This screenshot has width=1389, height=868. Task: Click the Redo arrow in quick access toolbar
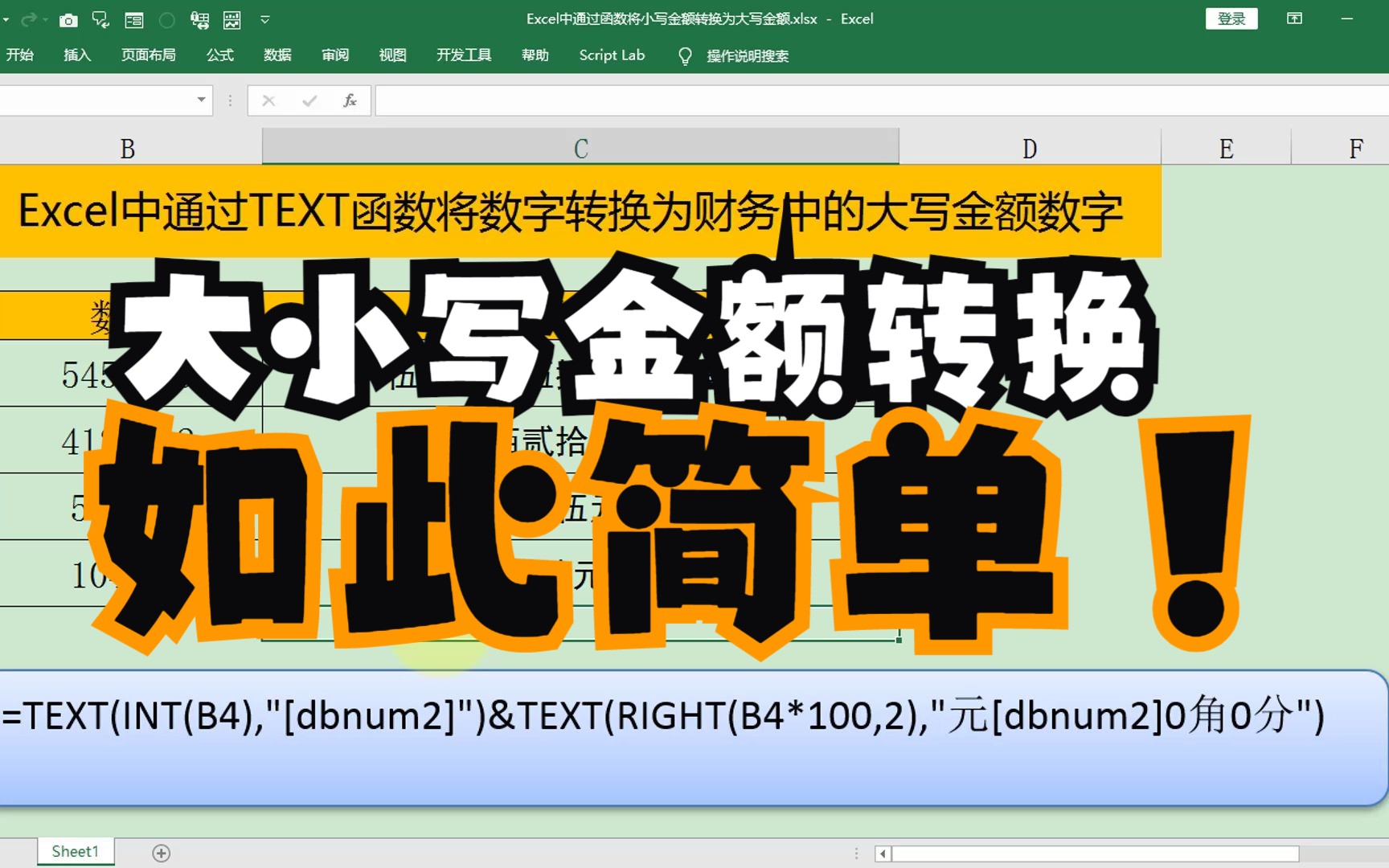pos(29,19)
